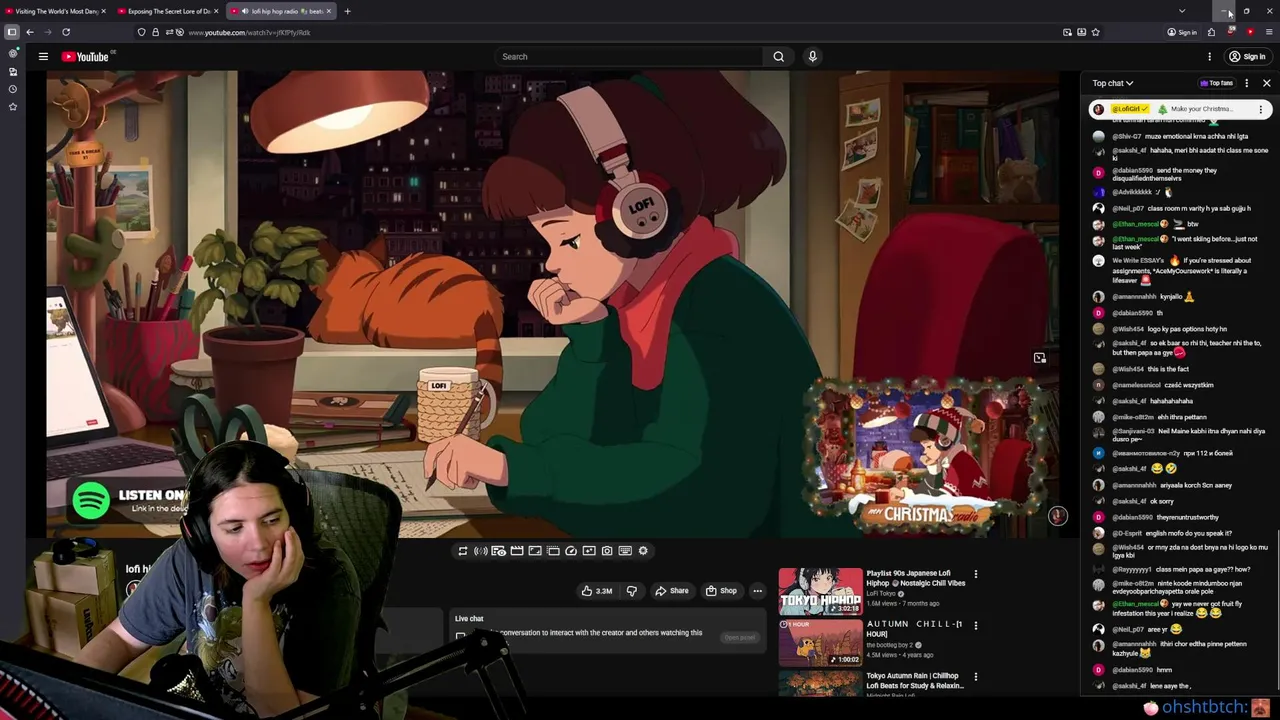
Task: Click the Open panel button in Live chat
Action: [x=740, y=637]
